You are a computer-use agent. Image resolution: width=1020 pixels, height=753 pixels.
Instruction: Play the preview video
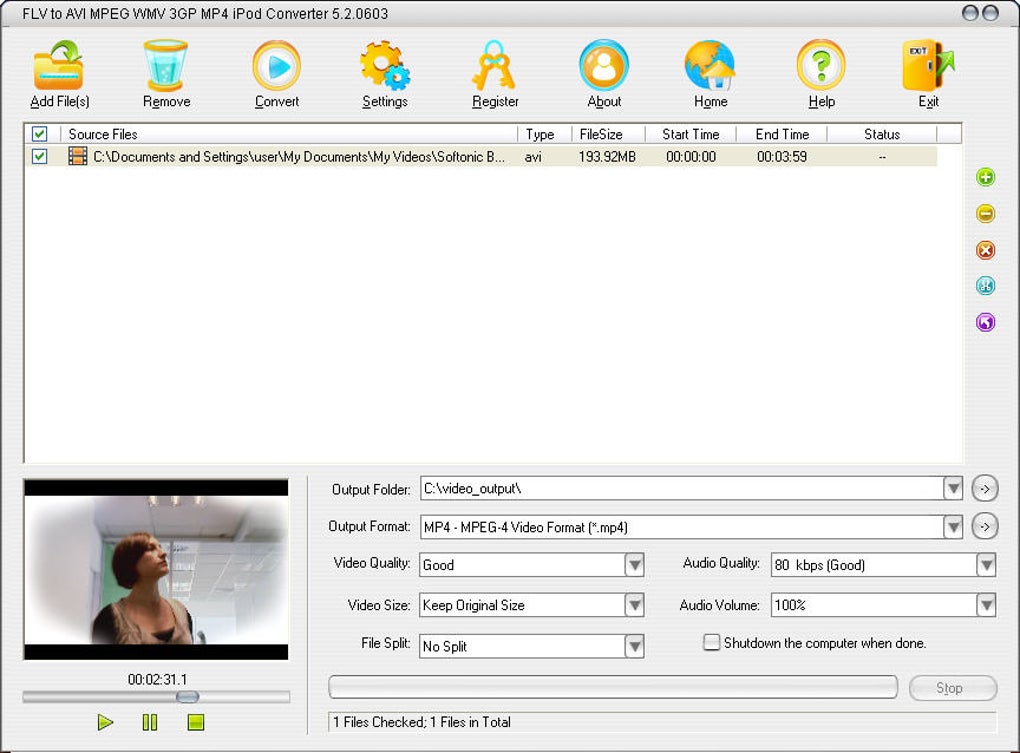(x=105, y=722)
